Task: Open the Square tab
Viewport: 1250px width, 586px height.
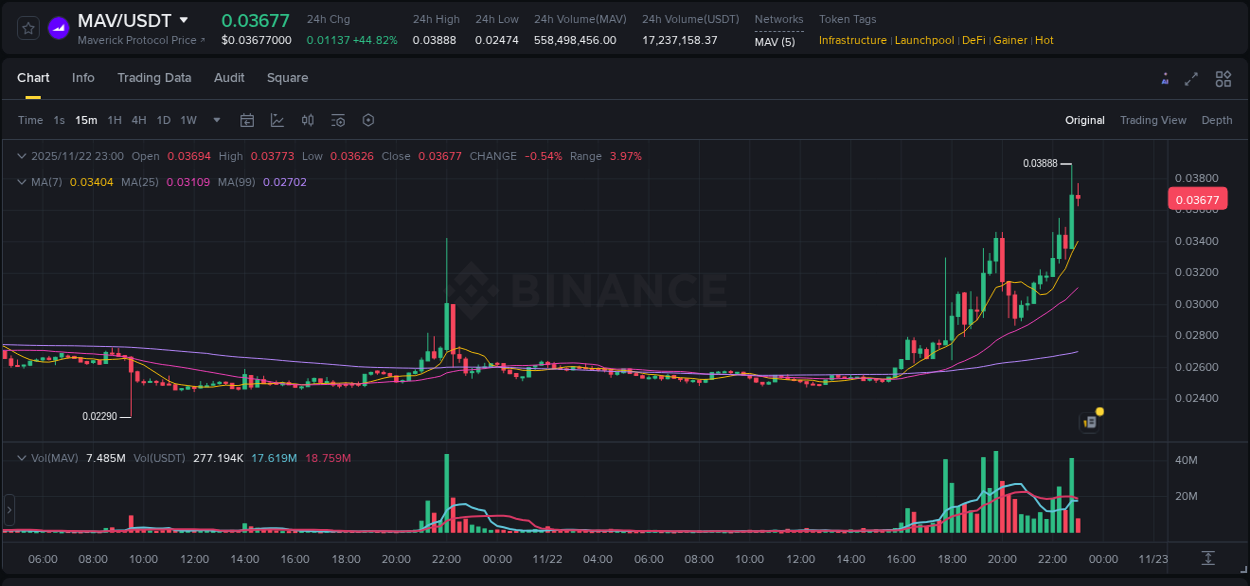Action: [287, 78]
